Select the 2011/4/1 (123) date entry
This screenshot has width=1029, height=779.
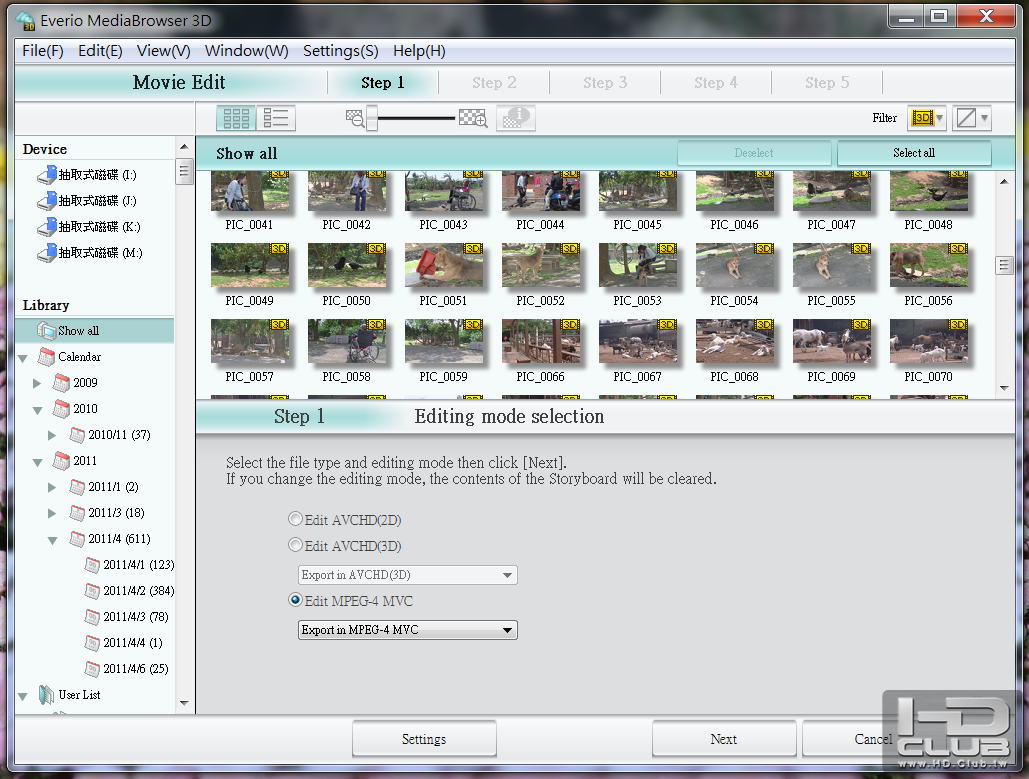(x=130, y=564)
